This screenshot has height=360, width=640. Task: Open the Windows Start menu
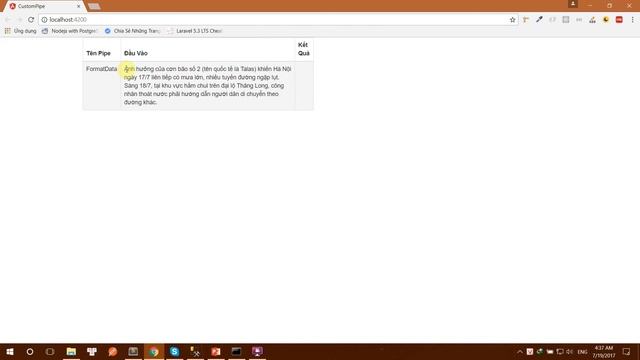pyautogui.click(x=10, y=351)
